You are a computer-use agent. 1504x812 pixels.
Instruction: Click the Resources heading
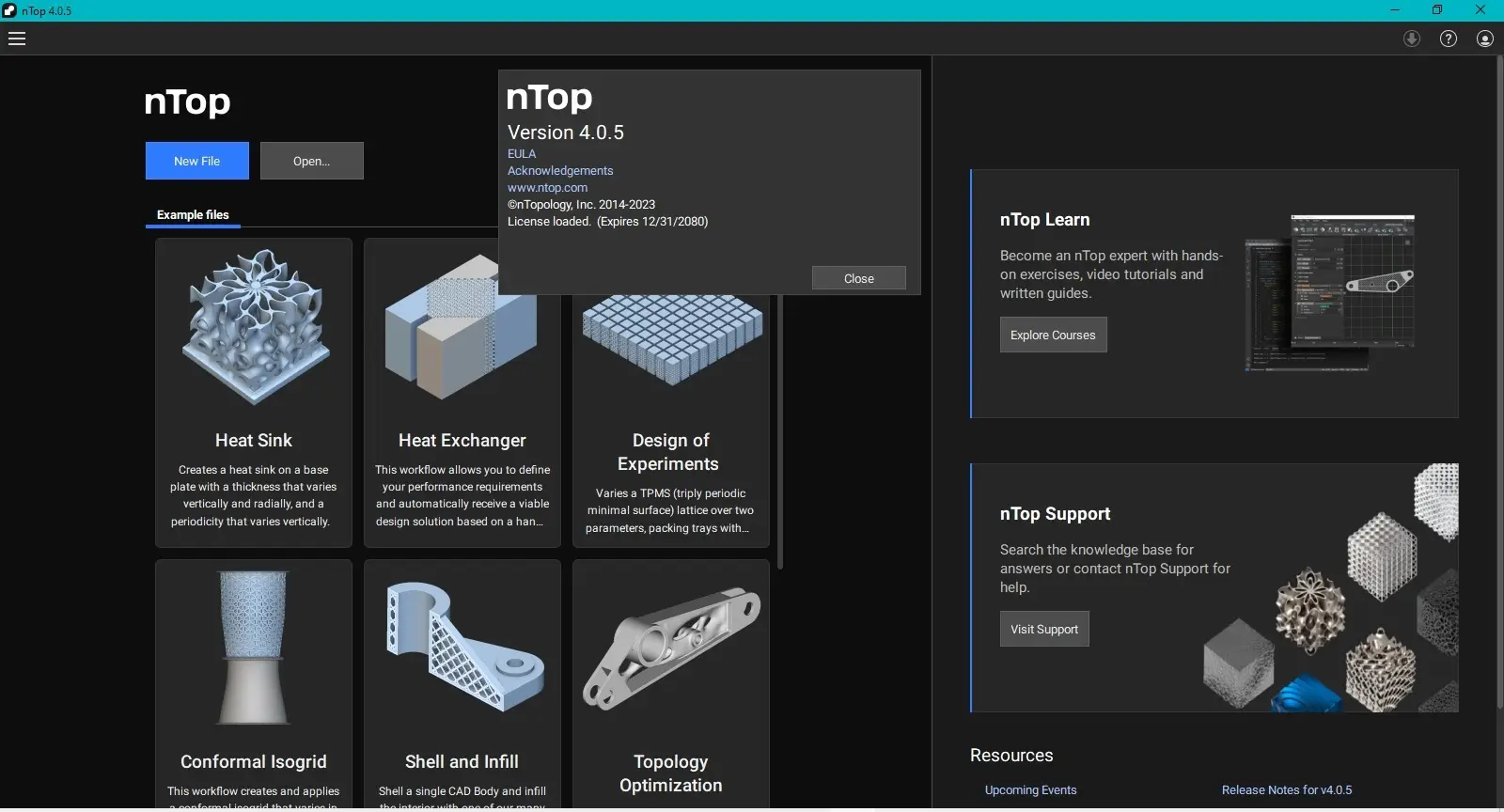click(1011, 756)
